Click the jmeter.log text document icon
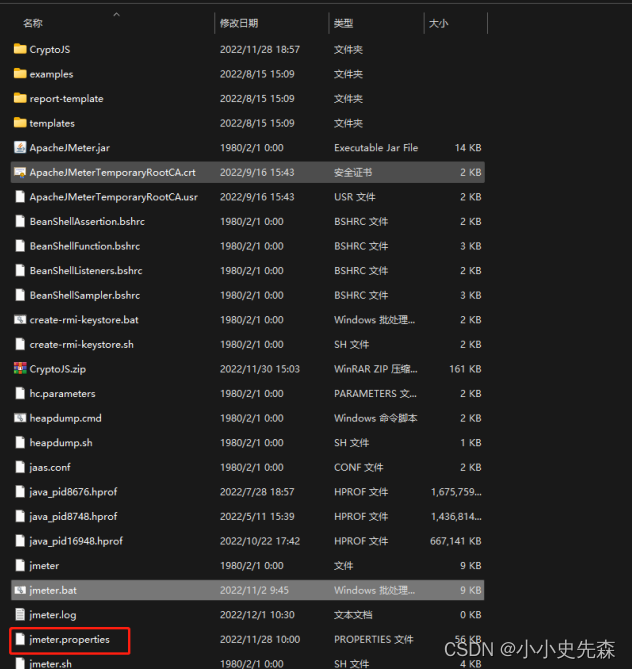The height and width of the screenshot is (670, 632). [x=20, y=614]
